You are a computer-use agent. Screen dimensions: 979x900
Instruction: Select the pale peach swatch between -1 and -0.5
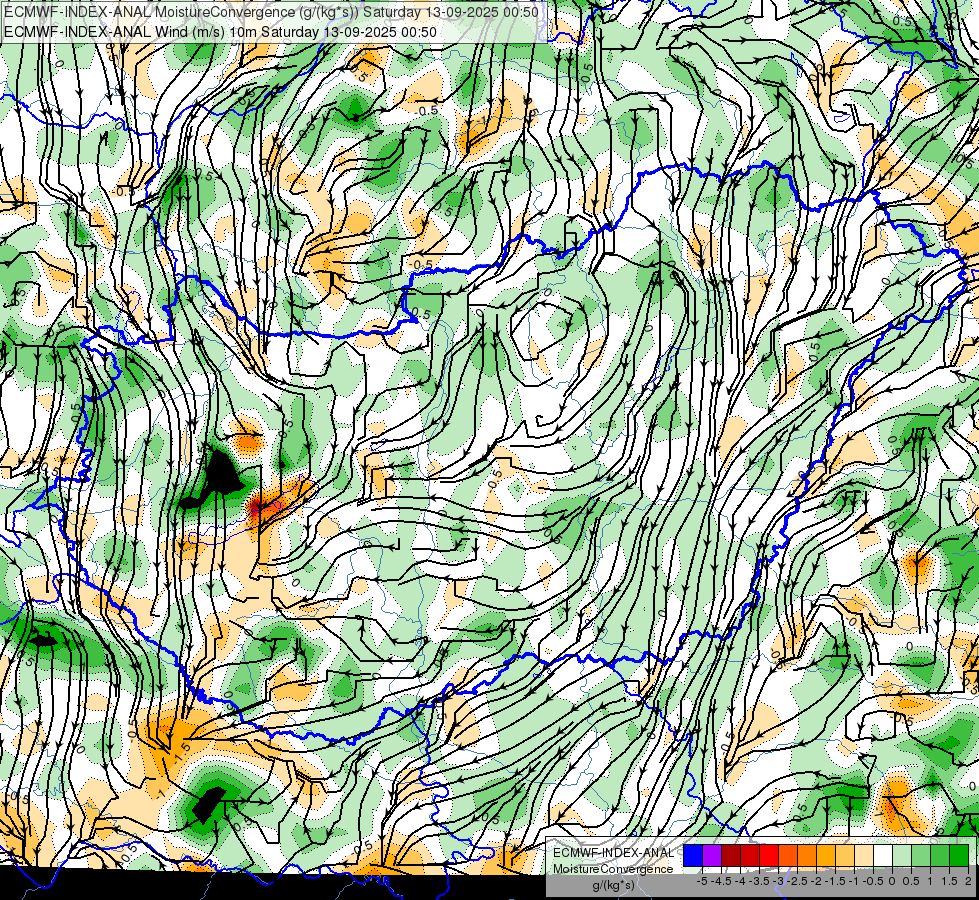coord(864,856)
